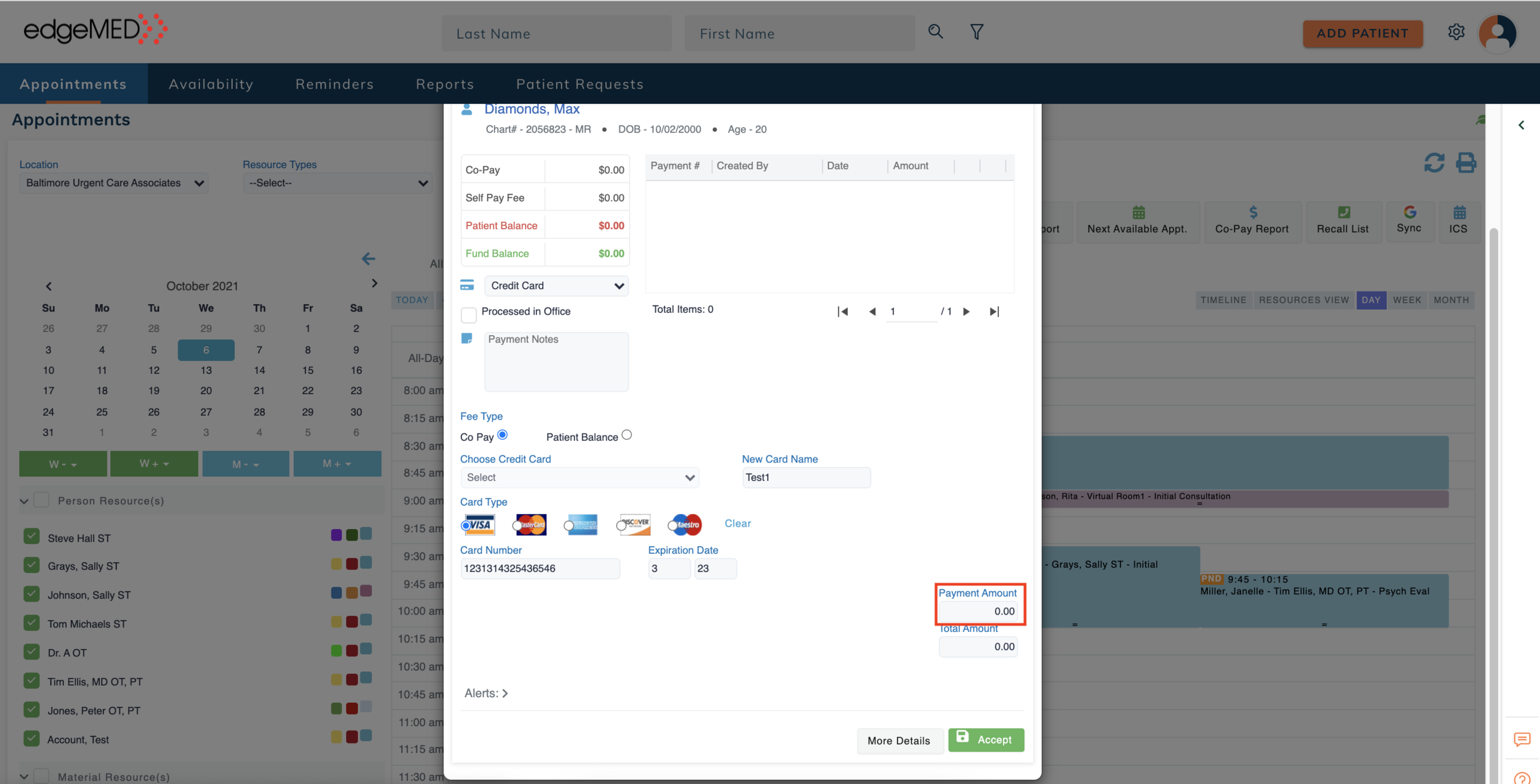Click the green Accept button
This screenshot has width=1540, height=784.
pyautogui.click(x=986, y=740)
